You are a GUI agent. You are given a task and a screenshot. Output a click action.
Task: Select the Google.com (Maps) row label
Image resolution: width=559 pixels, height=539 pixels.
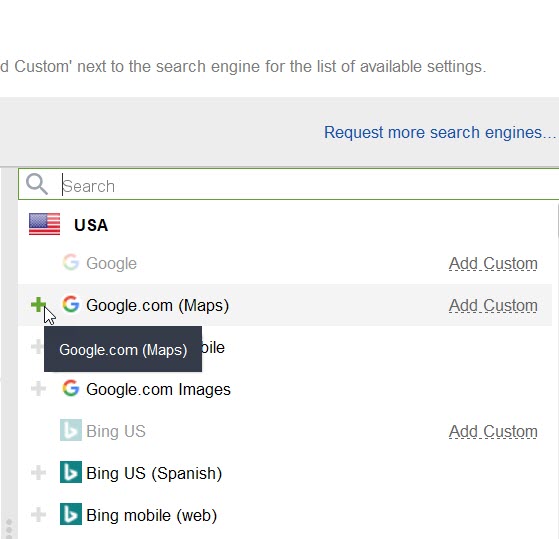click(157, 306)
